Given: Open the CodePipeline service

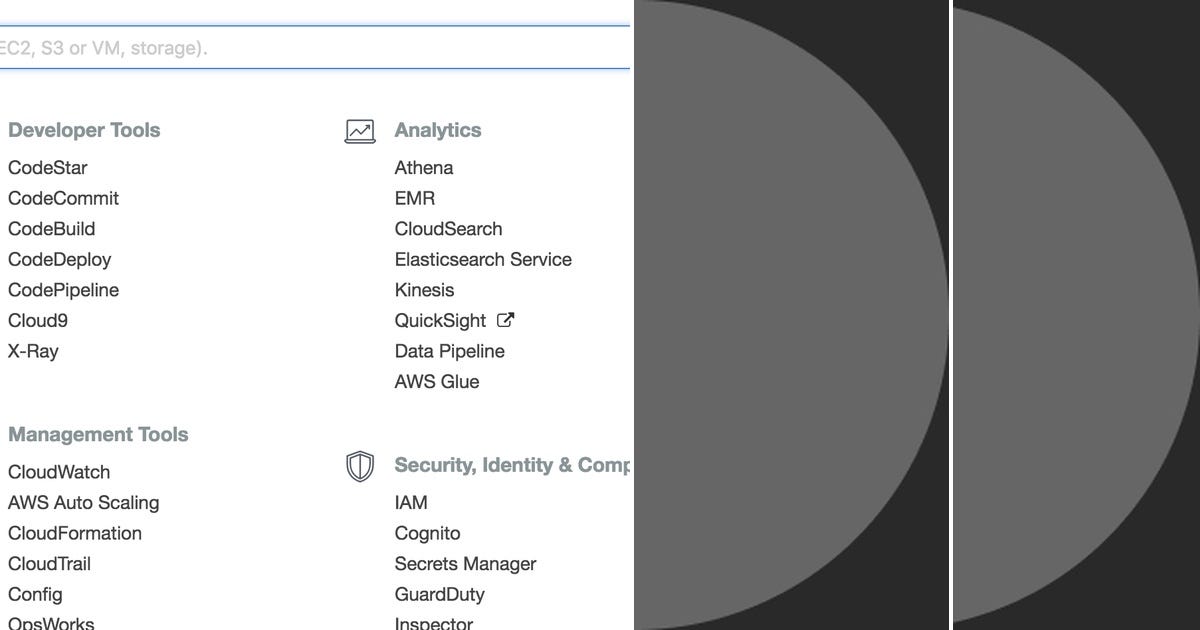Looking at the screenshot, I should 63,290.
